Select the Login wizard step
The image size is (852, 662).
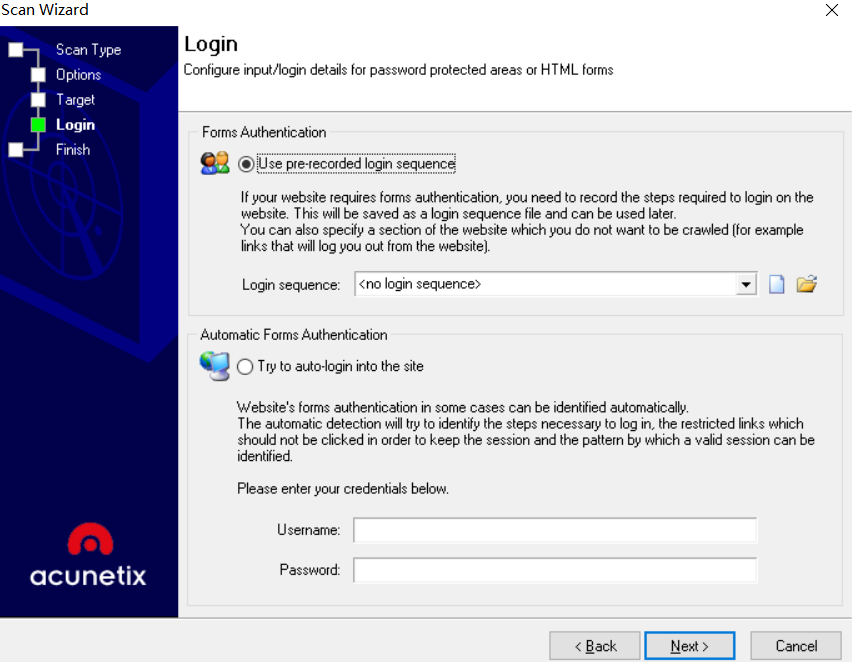tap(76, 124)
